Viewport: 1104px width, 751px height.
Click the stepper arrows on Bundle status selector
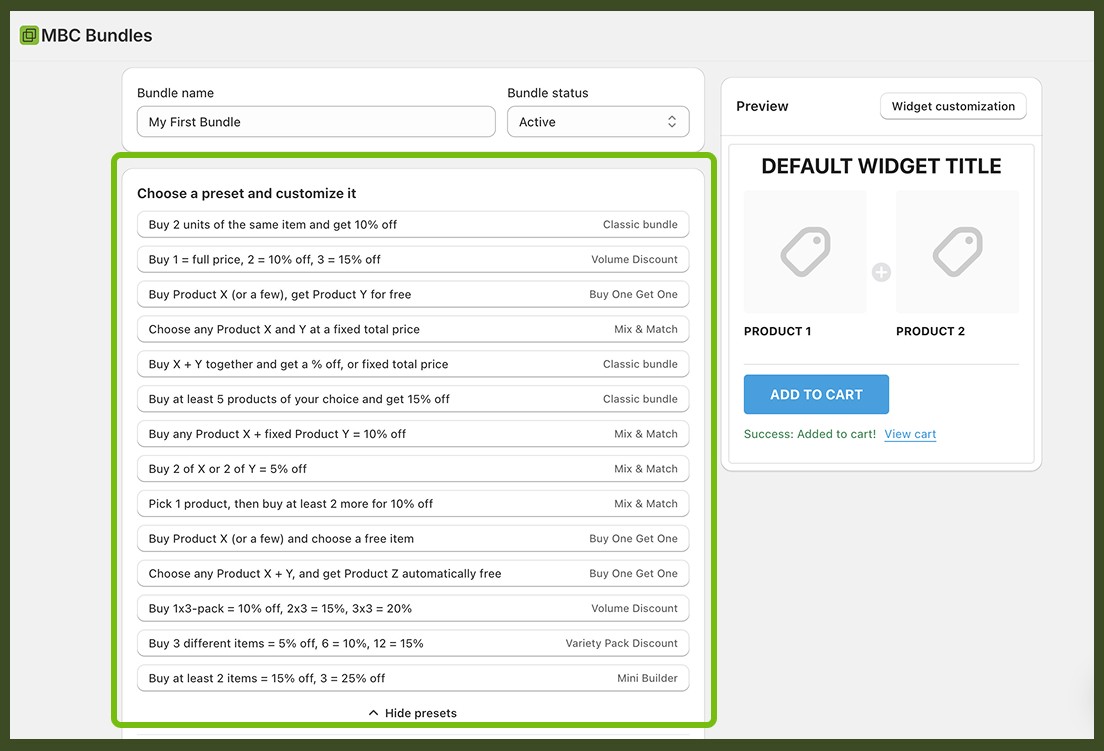coord(672,121)
